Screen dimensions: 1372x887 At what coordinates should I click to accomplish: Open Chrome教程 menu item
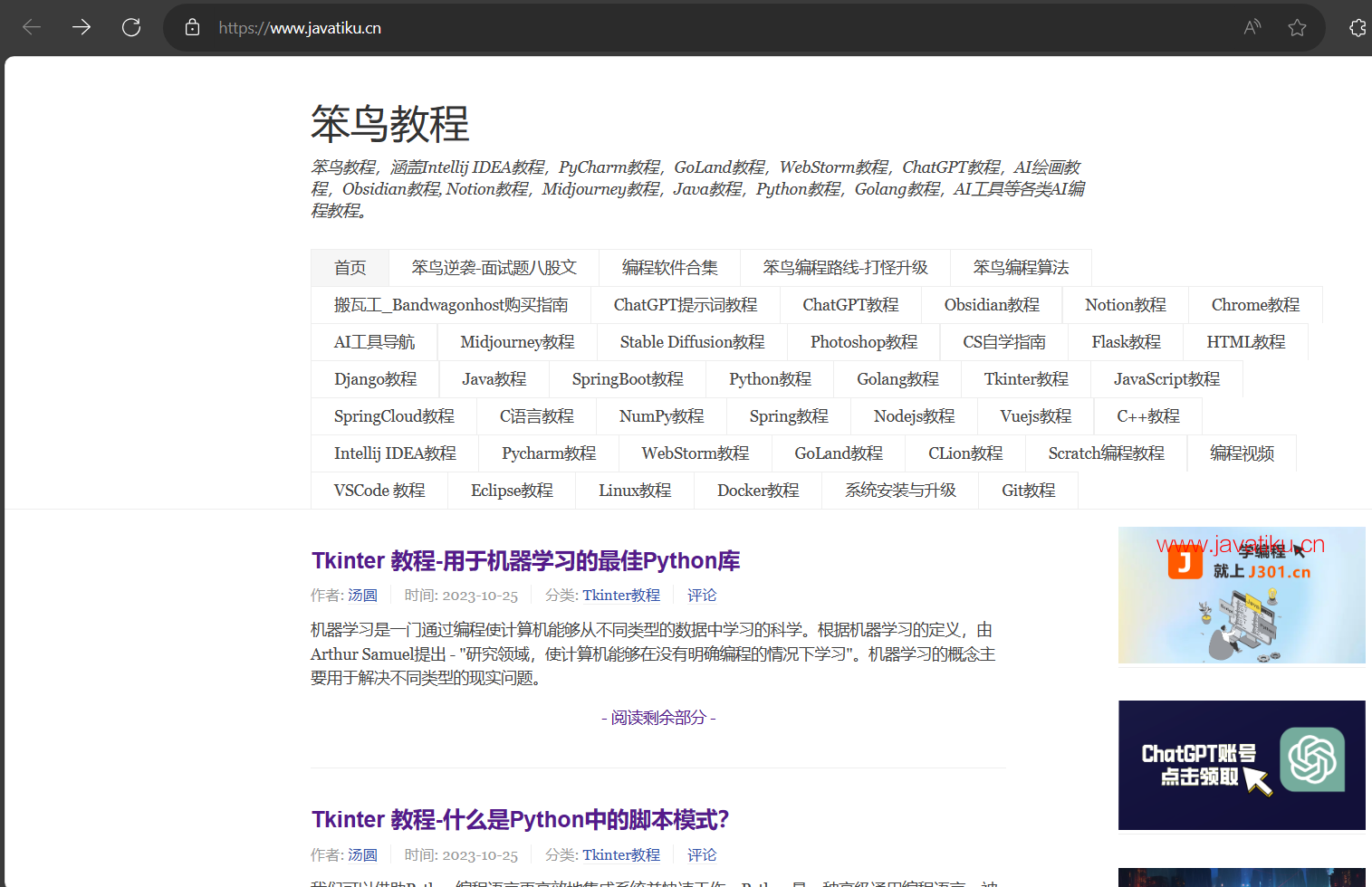tap(1255, 305)
